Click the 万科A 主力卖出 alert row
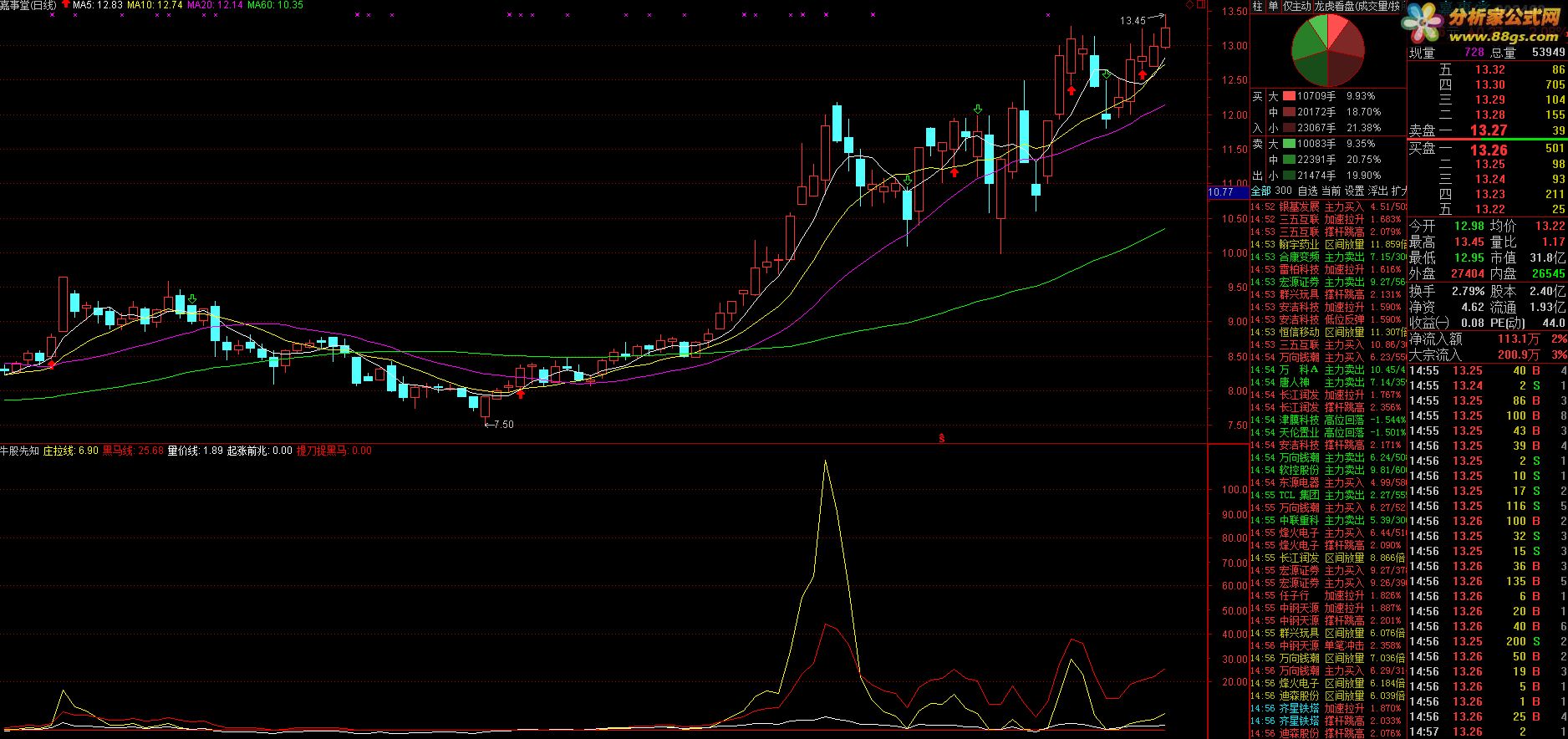1568x739 pixels. pyautogui.click(x=1328, y=369)
